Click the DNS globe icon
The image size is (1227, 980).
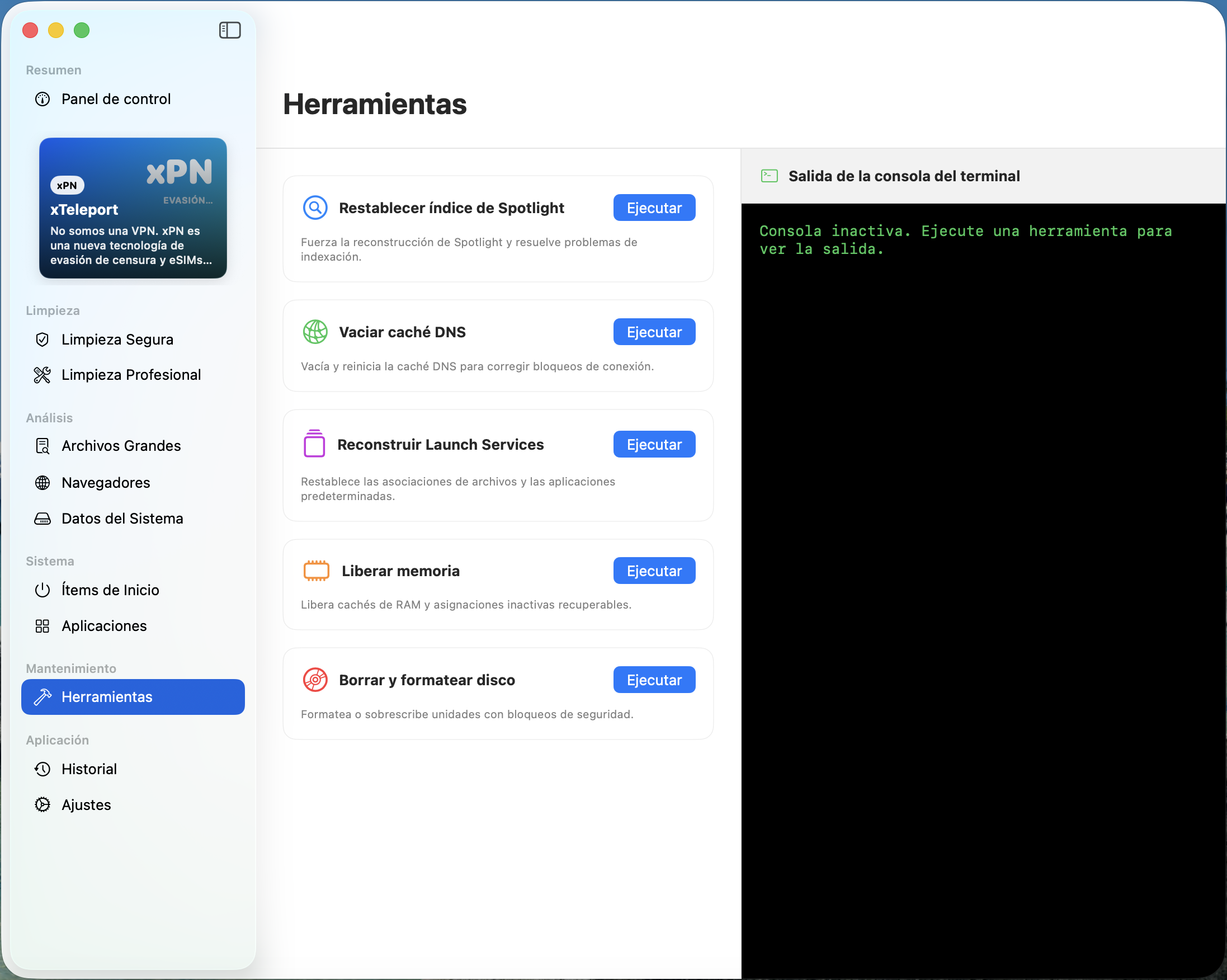click(315, 332)
